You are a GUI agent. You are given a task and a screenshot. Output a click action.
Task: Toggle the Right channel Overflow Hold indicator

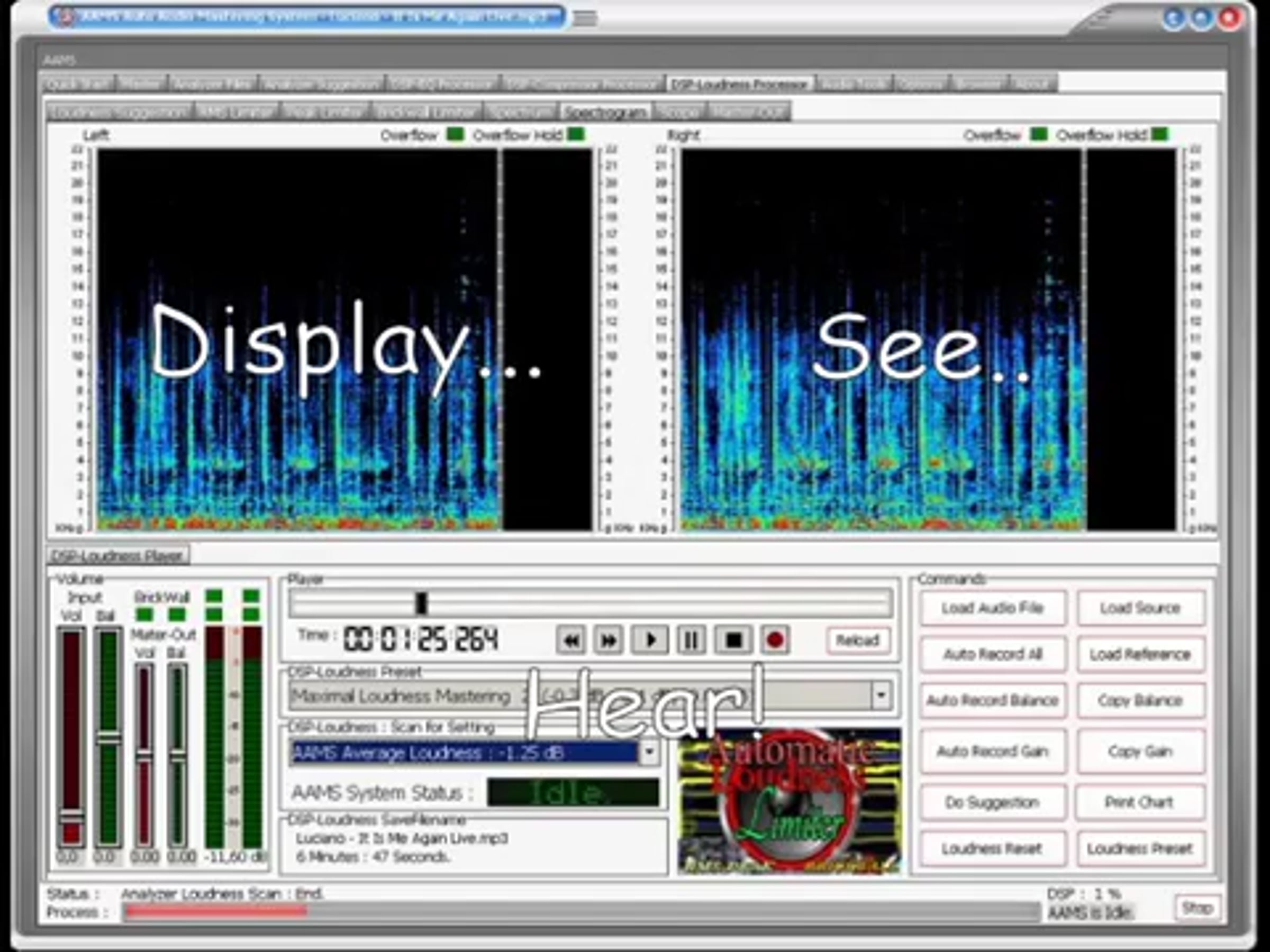[x=1159, y=135]
